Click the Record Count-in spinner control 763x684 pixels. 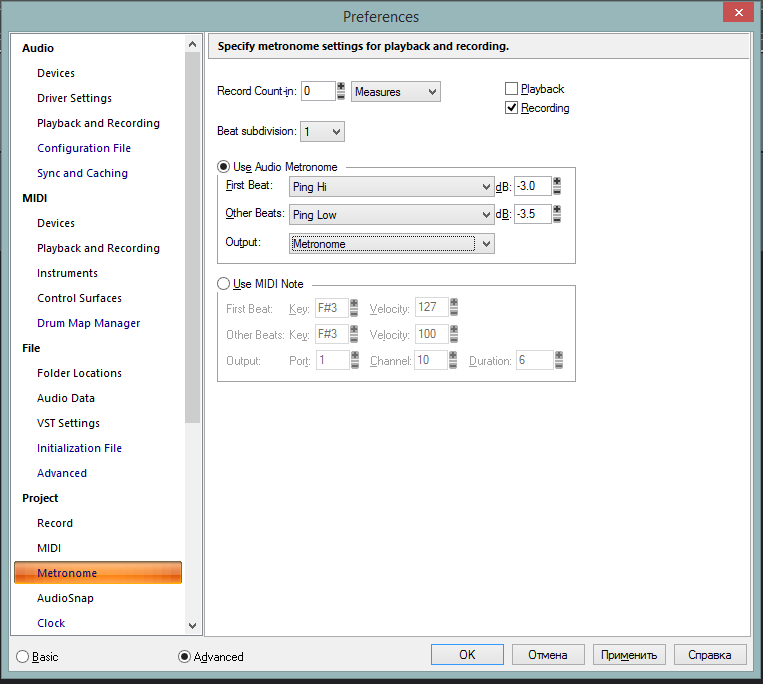pyautogui.click(x=341, y=91)
